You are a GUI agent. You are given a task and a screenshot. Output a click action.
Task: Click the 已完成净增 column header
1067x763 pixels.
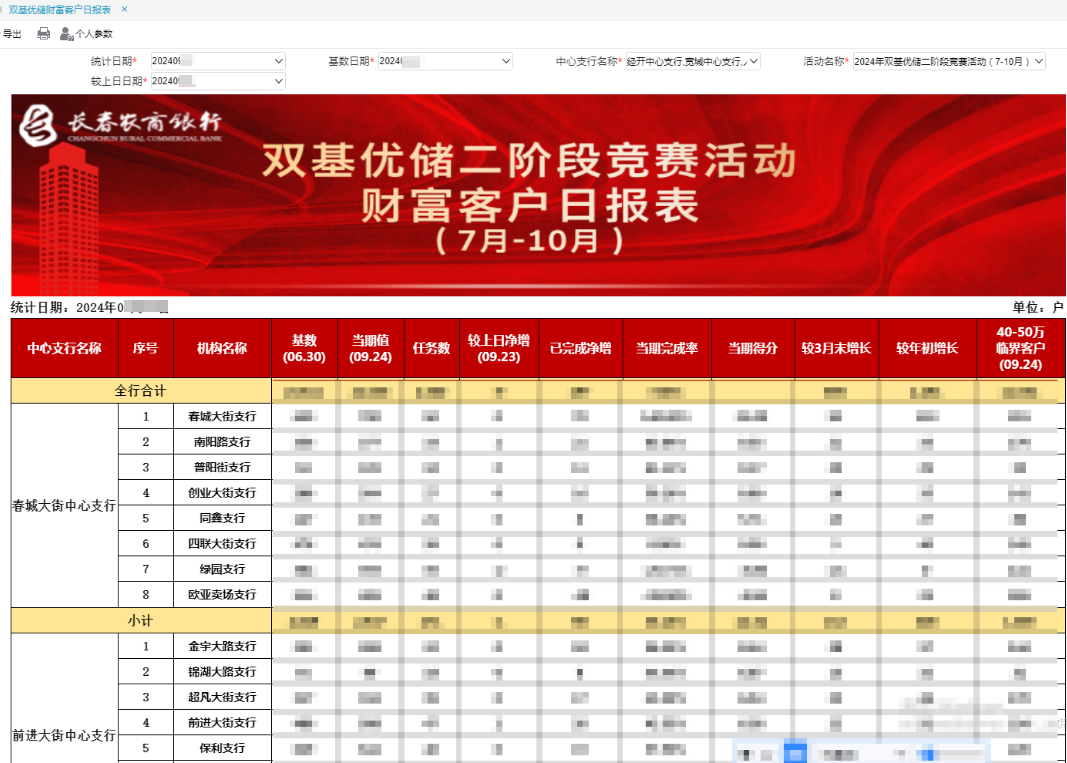coord(580,348)
